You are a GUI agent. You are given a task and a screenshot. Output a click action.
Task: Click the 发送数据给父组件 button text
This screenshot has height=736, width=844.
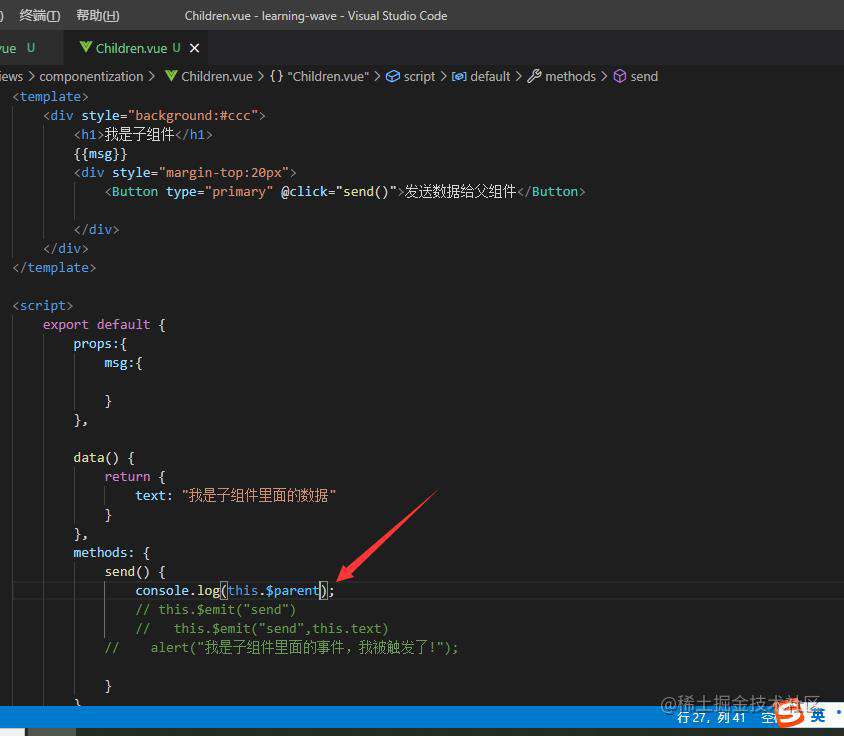point(460,192)
